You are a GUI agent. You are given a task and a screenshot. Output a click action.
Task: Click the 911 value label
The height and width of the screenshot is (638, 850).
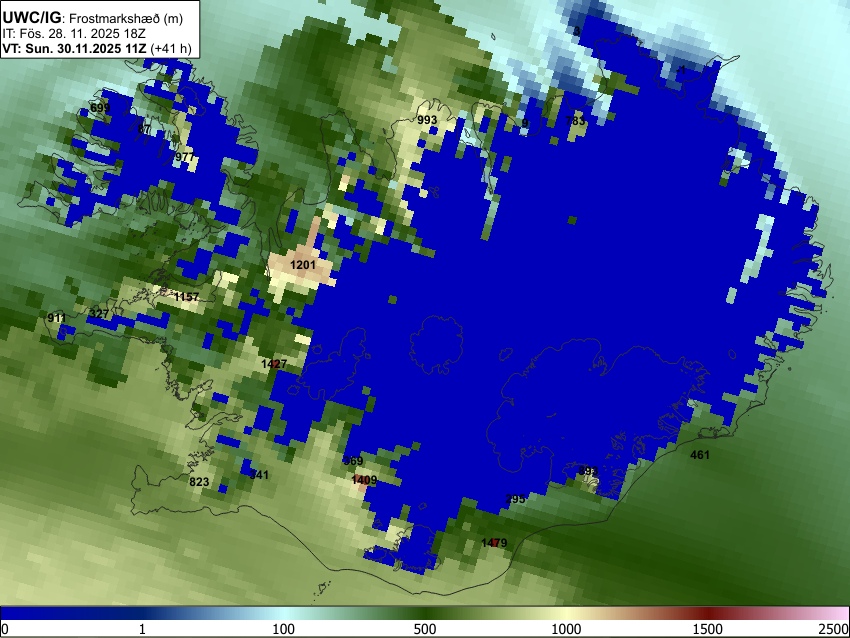pos(57,318)
